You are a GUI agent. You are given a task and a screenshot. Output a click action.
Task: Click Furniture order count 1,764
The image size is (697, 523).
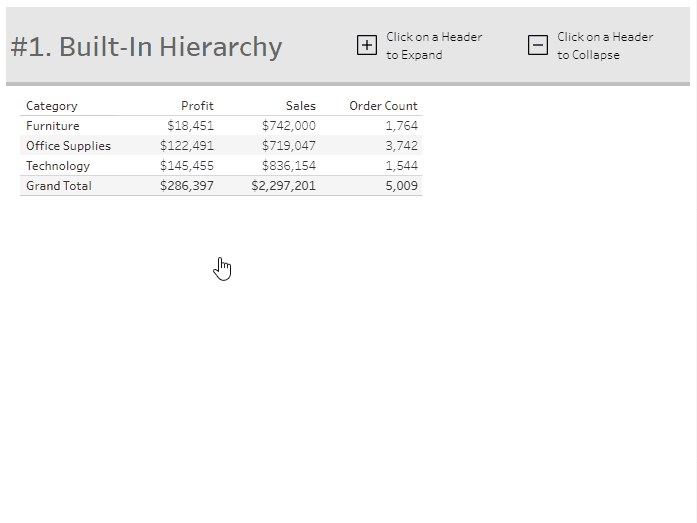pyautogui.click(x=401, y=126)
